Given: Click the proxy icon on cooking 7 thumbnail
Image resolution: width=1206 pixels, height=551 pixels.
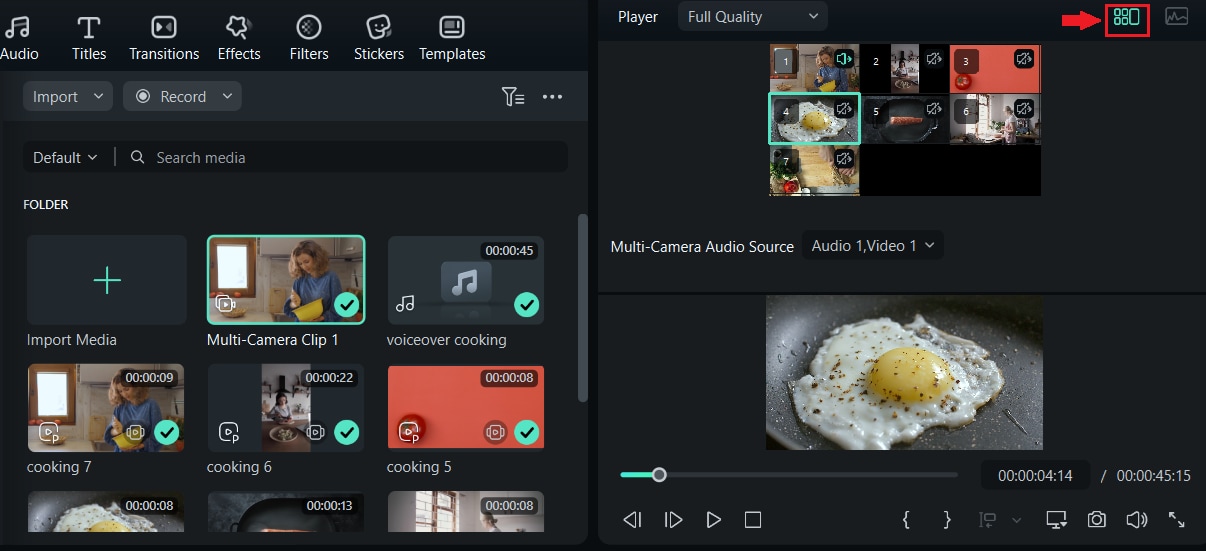Looking at the screenshot, I should point(49,433).
